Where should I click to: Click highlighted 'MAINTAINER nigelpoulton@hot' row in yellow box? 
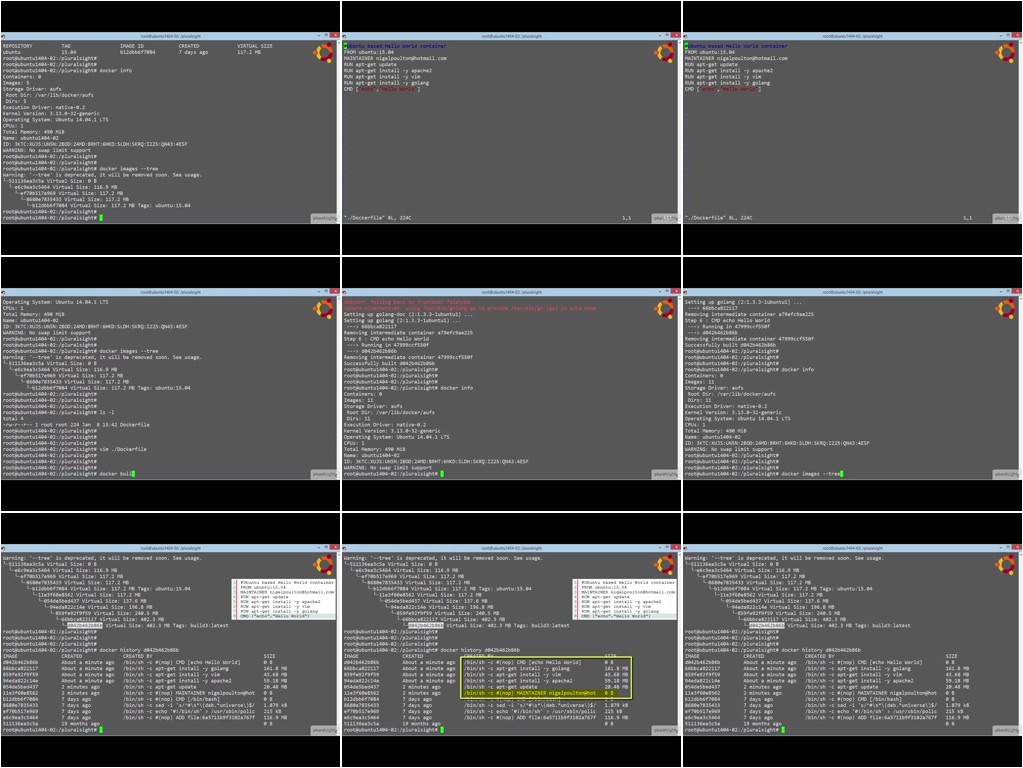point(530,693)
